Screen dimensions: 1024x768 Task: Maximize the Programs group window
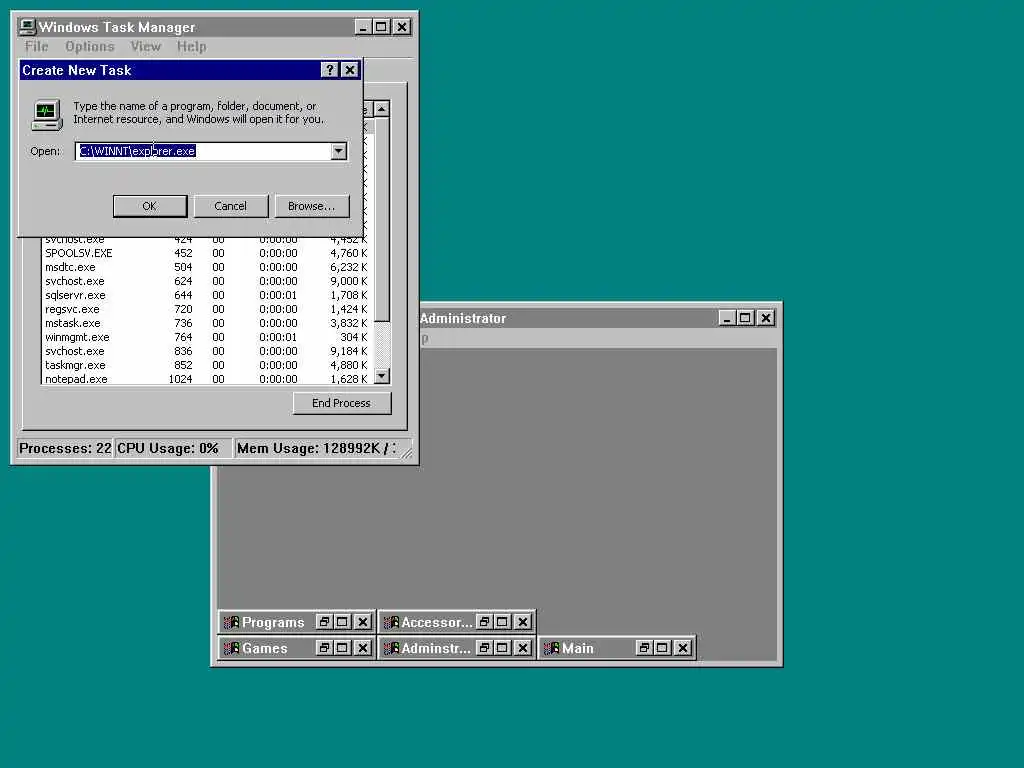tap(342, 622)
